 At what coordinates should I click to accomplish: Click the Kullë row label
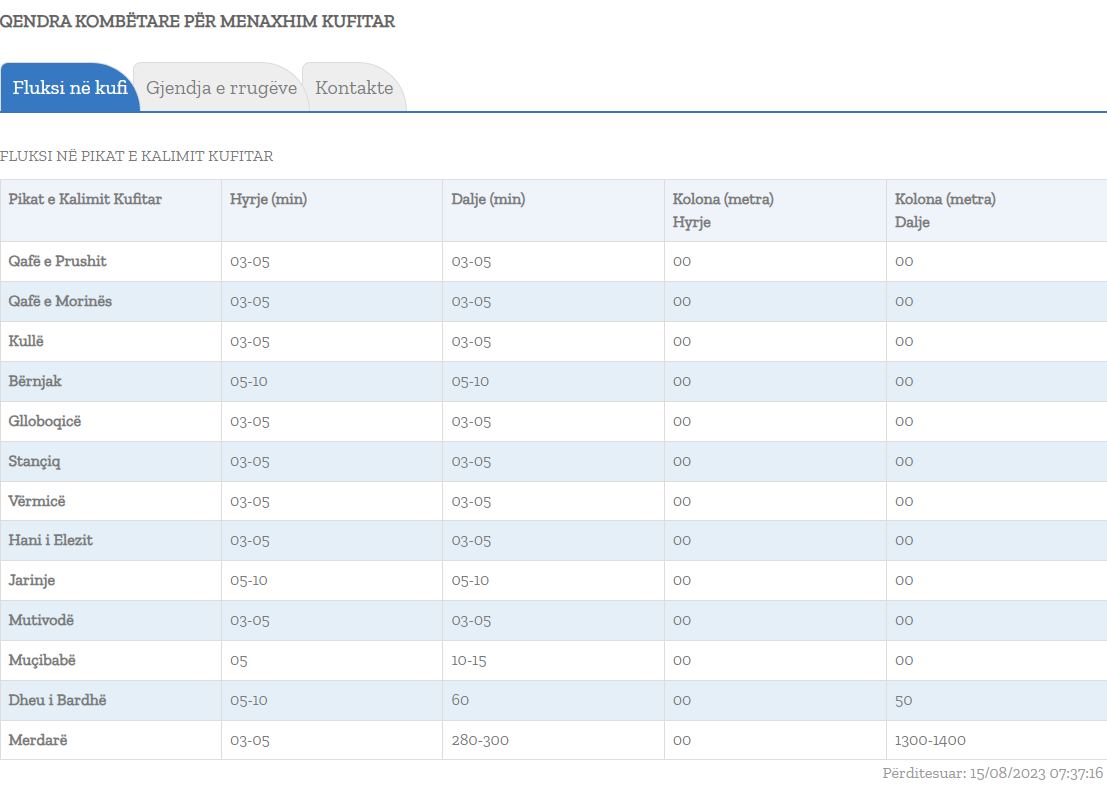[x=27, y=341]
